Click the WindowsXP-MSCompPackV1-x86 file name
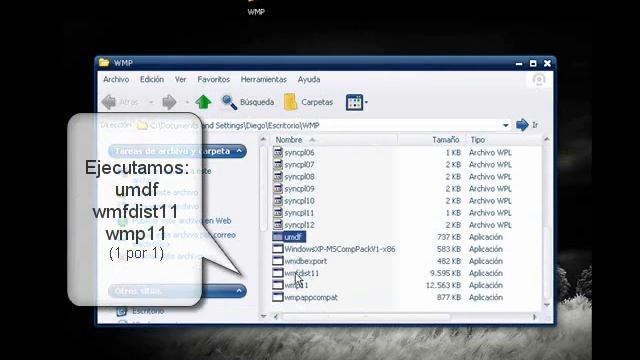 pos(340,249)
